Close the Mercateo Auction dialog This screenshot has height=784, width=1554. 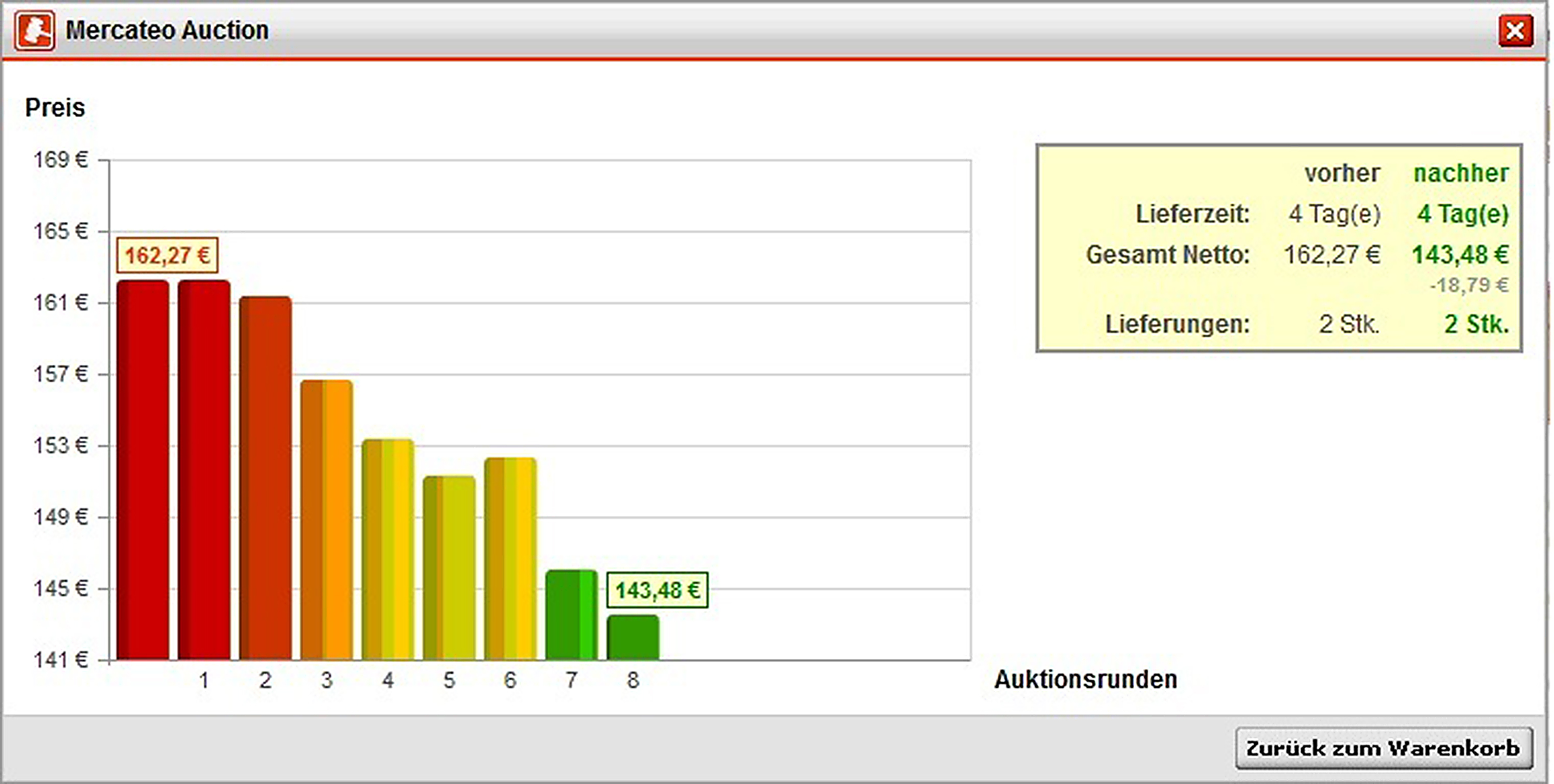pos(1515,31)
